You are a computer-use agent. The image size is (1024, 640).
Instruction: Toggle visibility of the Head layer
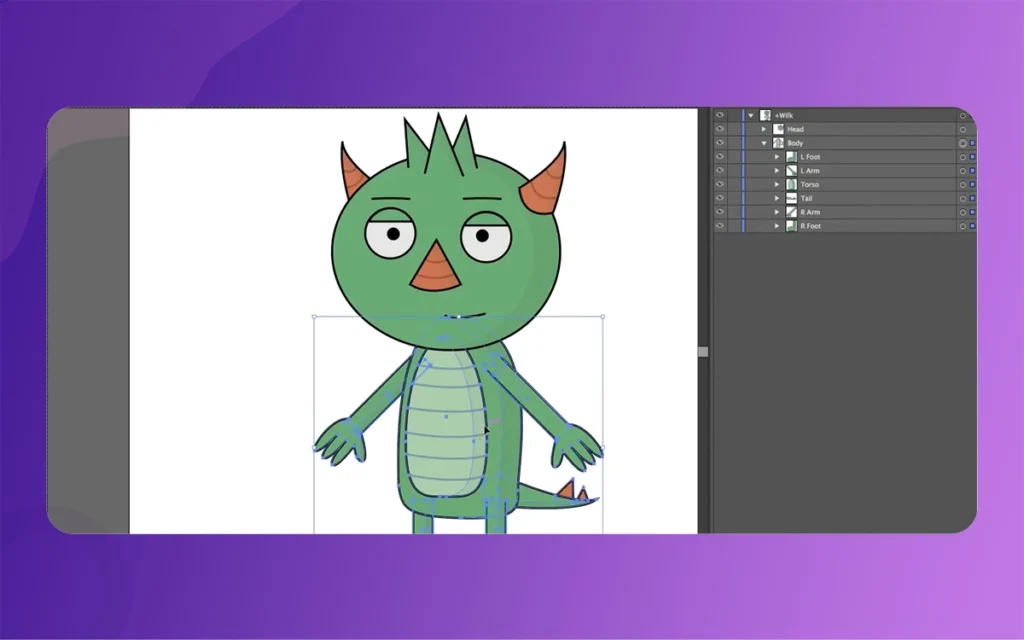[720, 129]
